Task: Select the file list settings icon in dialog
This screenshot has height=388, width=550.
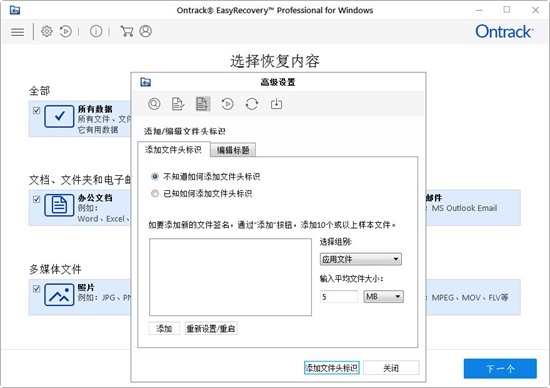Action: click(178, 104)
